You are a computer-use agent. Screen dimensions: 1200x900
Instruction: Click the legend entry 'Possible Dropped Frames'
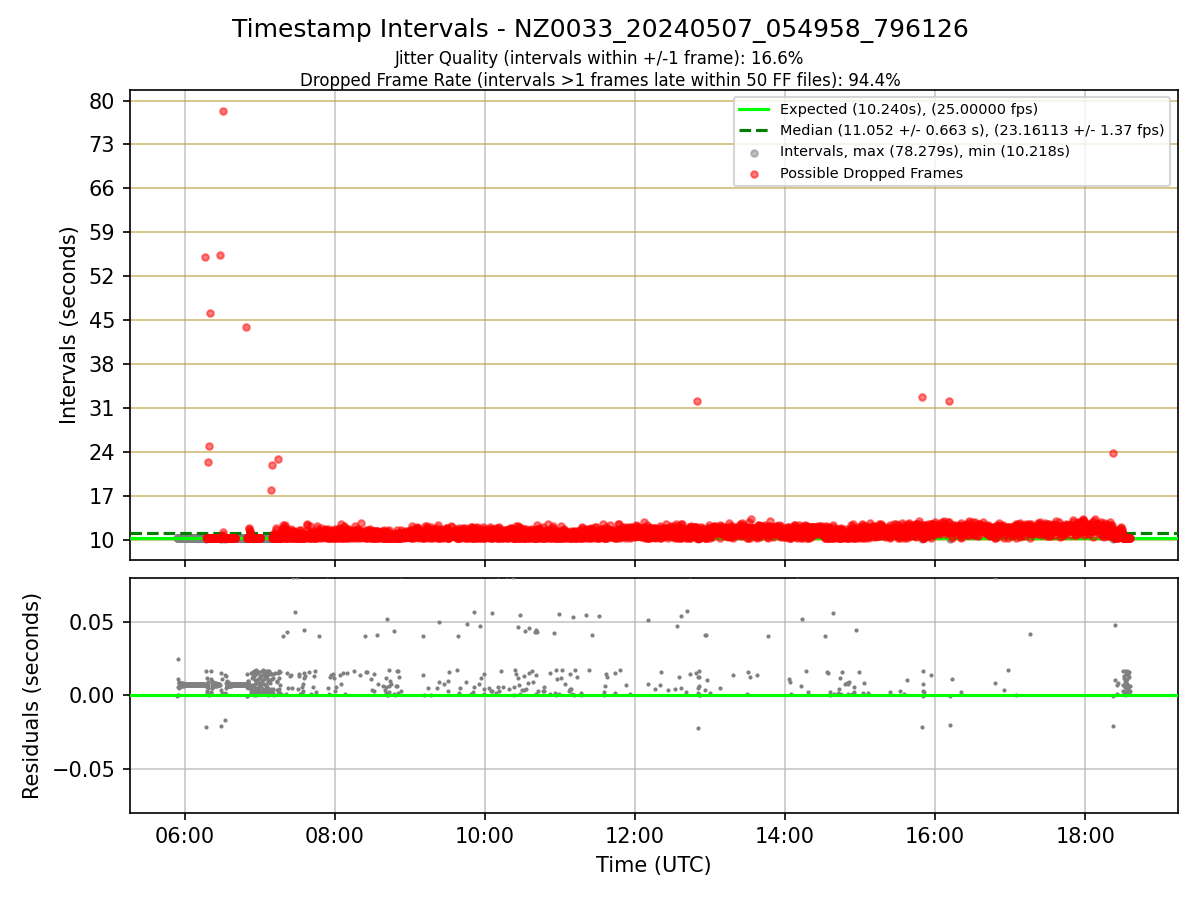(x=871, y=173)
